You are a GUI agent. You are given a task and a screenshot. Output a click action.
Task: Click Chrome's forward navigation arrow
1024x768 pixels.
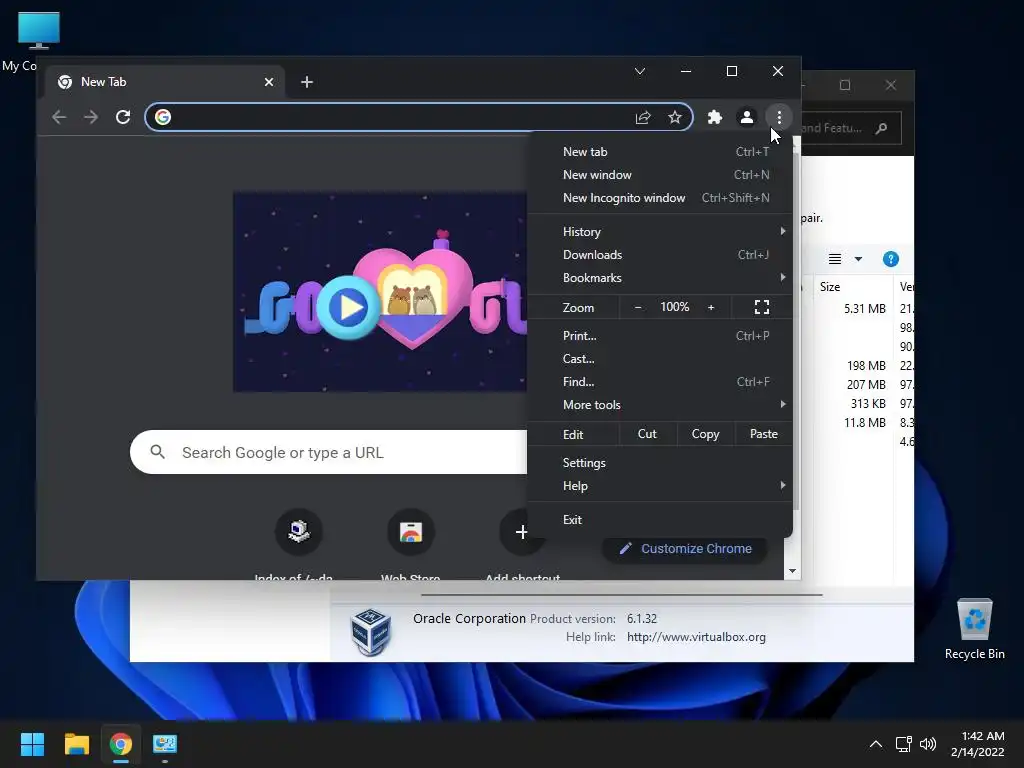click(x=91, y=117)
